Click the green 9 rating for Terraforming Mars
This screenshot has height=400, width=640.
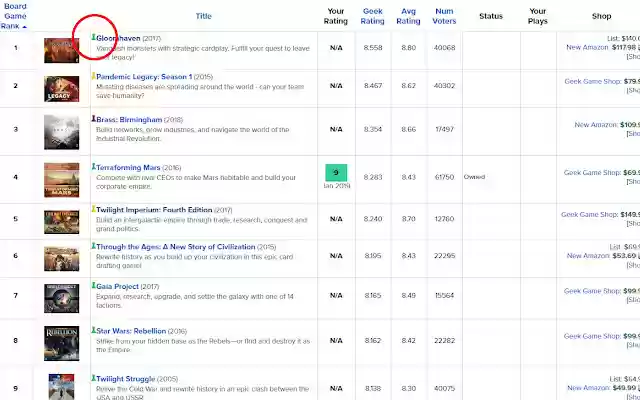coord(336,173)
